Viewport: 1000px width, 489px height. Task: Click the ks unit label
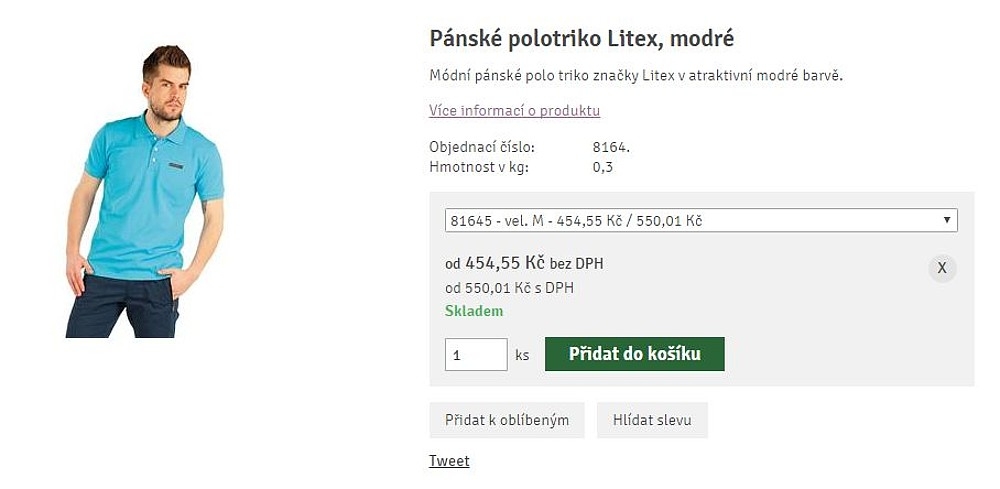click(x=522, y=355)
